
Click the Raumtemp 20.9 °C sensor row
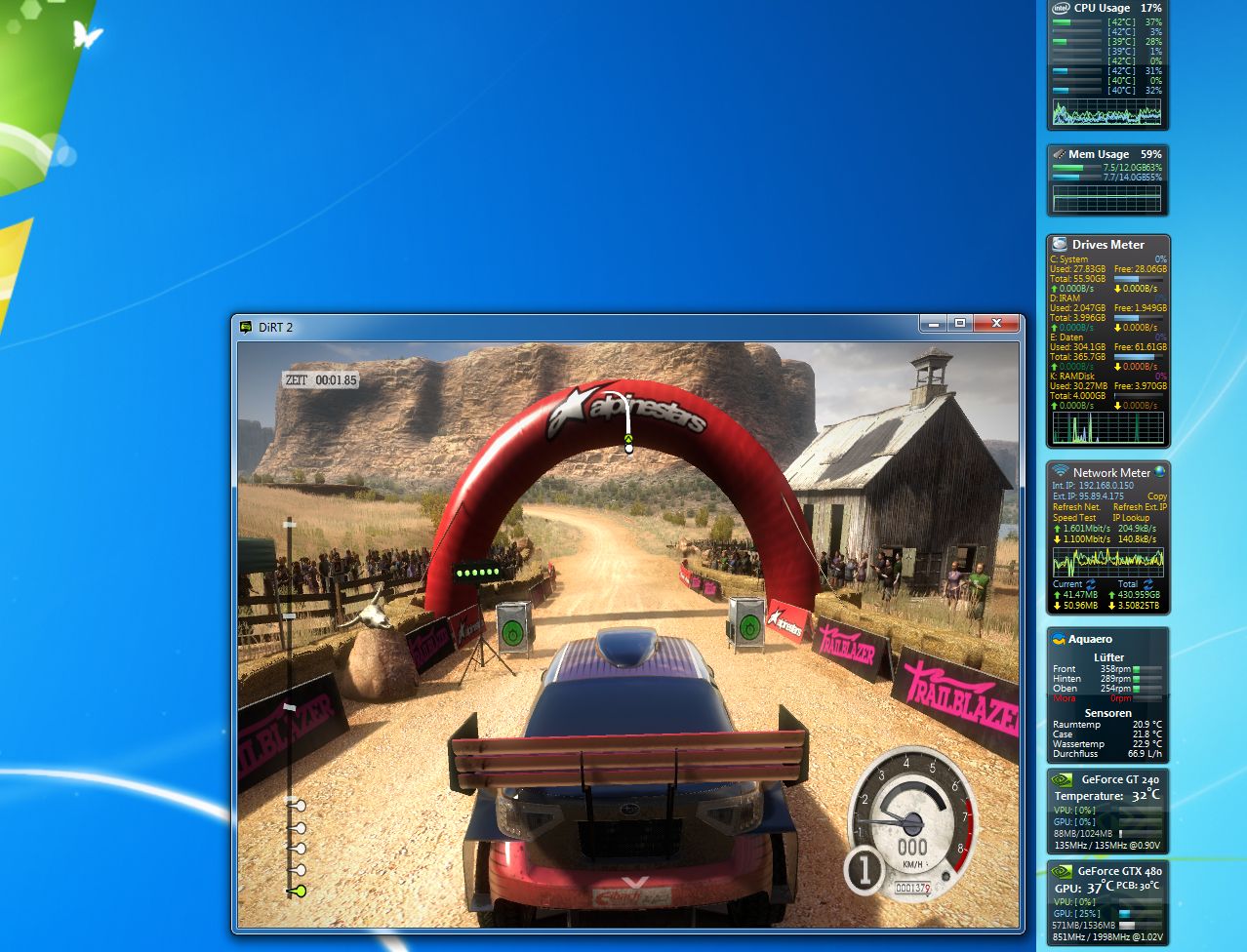click(x=1107, y=725)
